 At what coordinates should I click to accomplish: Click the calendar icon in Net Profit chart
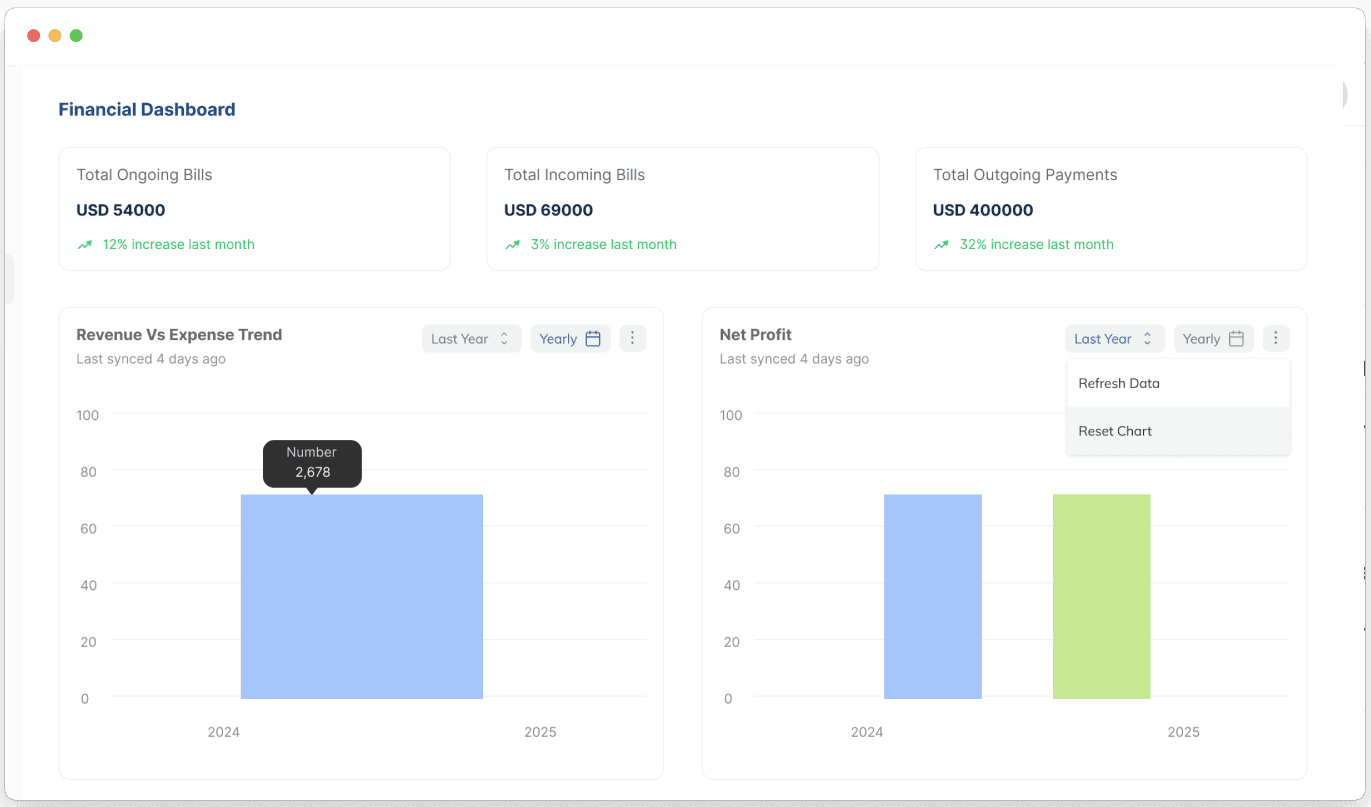point(1236,339)
